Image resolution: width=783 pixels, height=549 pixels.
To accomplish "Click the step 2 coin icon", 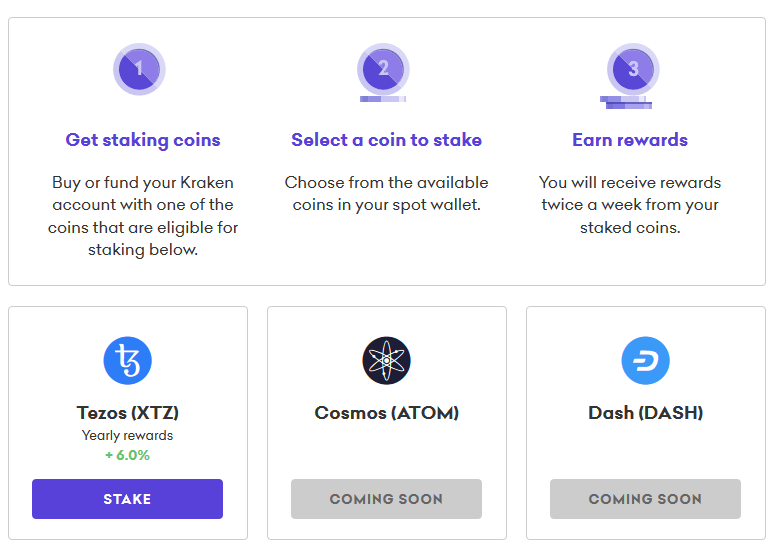I will click(x=383, y=72).
